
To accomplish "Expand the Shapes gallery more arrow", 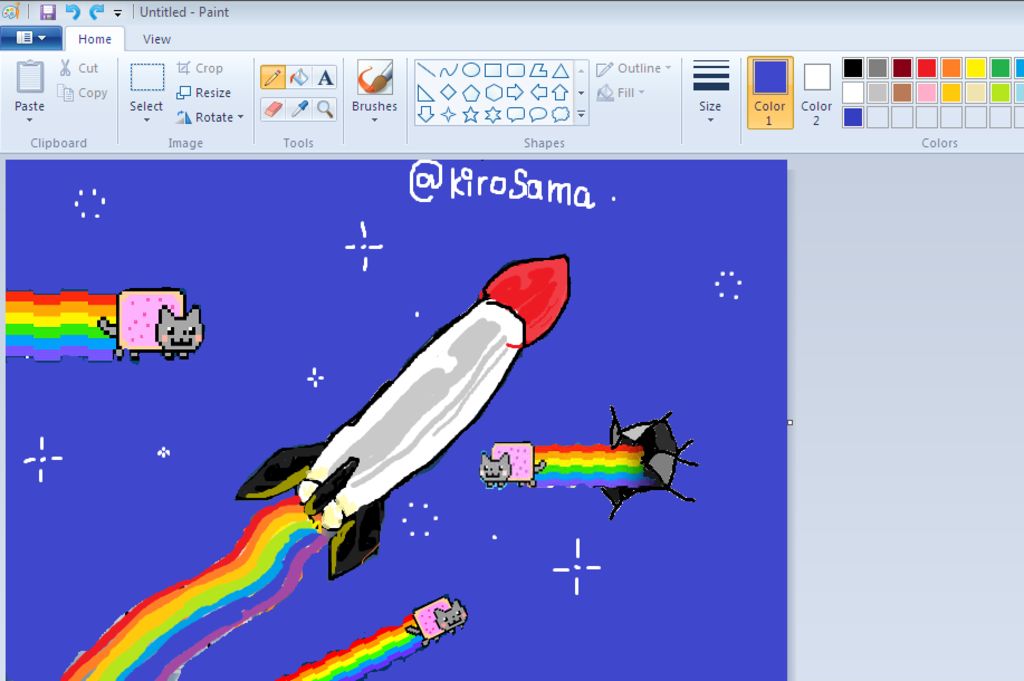I will pos(581,115).
